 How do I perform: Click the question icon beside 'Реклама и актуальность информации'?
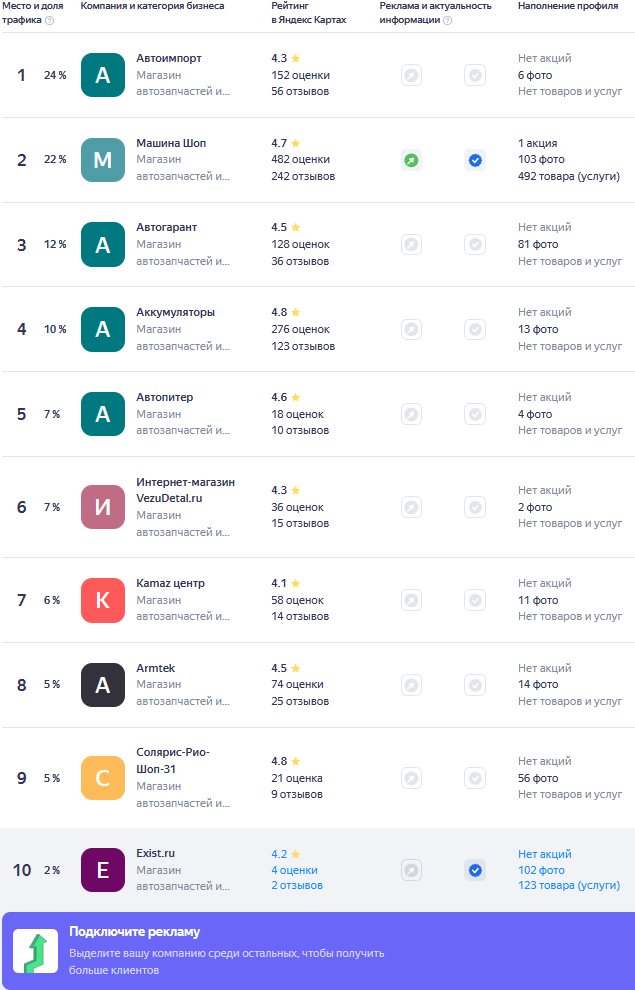click(448, 20)
